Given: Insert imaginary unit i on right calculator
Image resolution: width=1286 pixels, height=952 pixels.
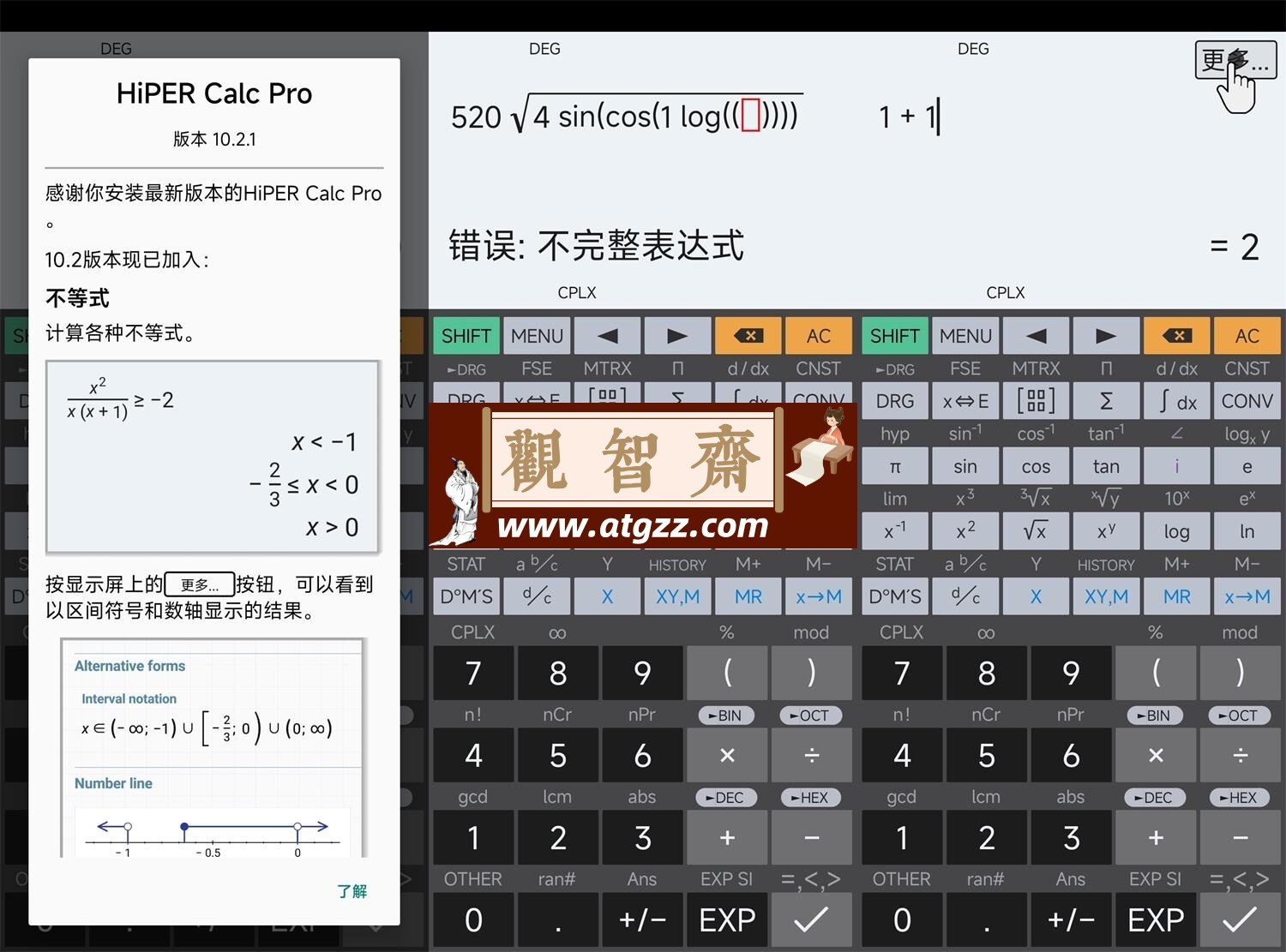Looking at the screenshot, I should coord(1177,466).
